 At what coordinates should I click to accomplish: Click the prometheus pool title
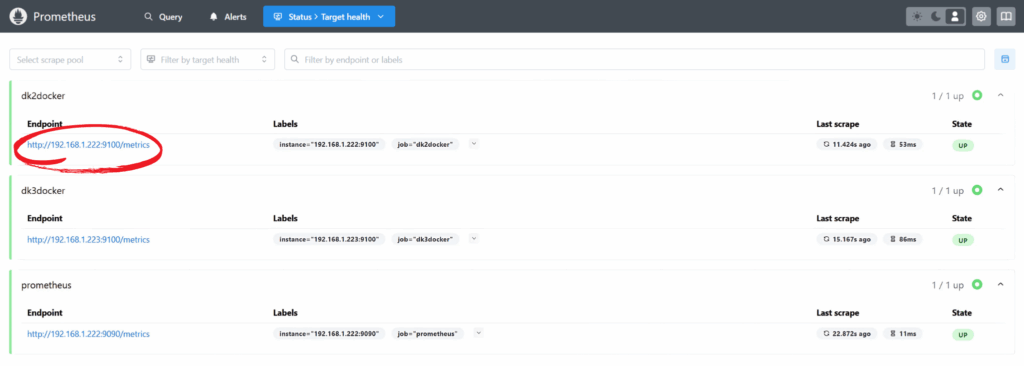pyautogui.click(x=46, y=285)
